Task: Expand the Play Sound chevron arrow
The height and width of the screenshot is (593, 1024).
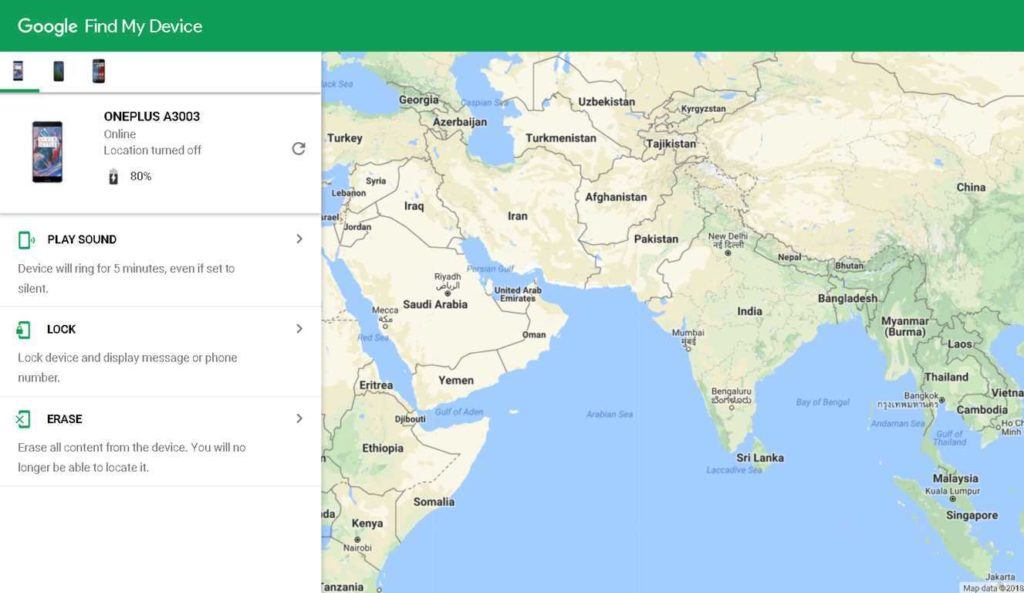Action: point(299,239)
